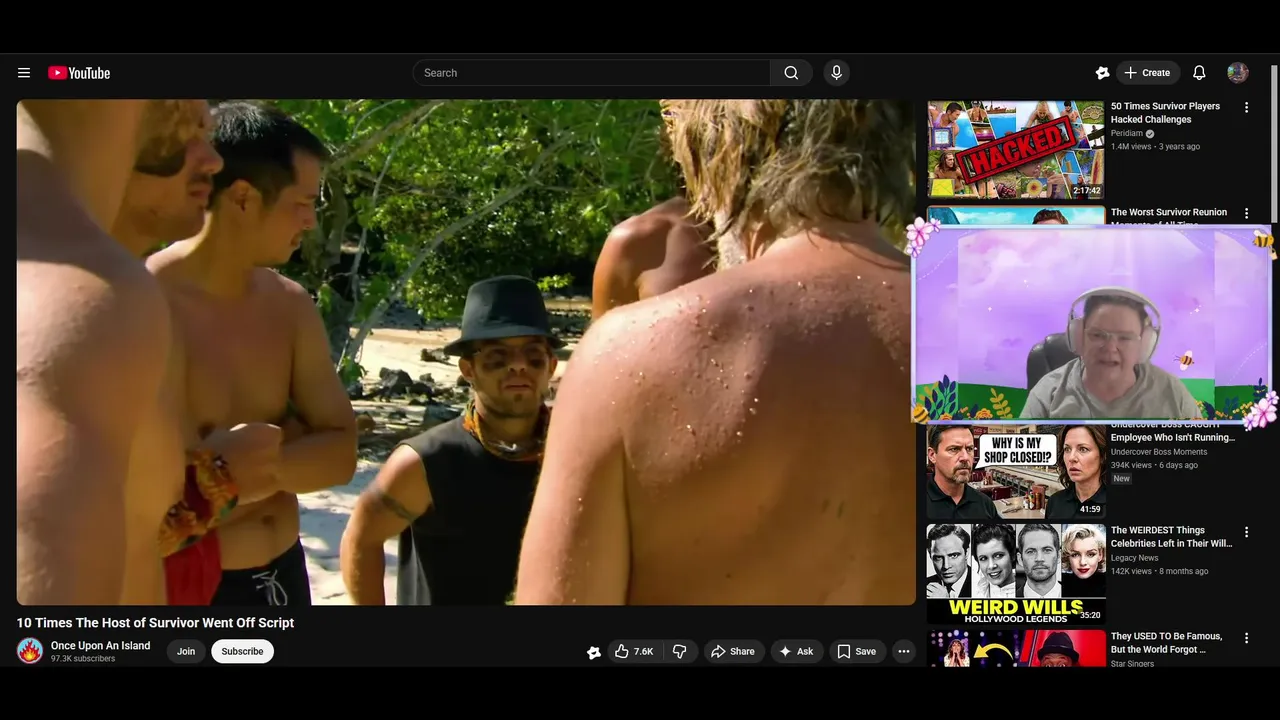Open They USED TO Be Famous thumbnail
Viewport: 1280px width, 720px height.
point(1016,649)
